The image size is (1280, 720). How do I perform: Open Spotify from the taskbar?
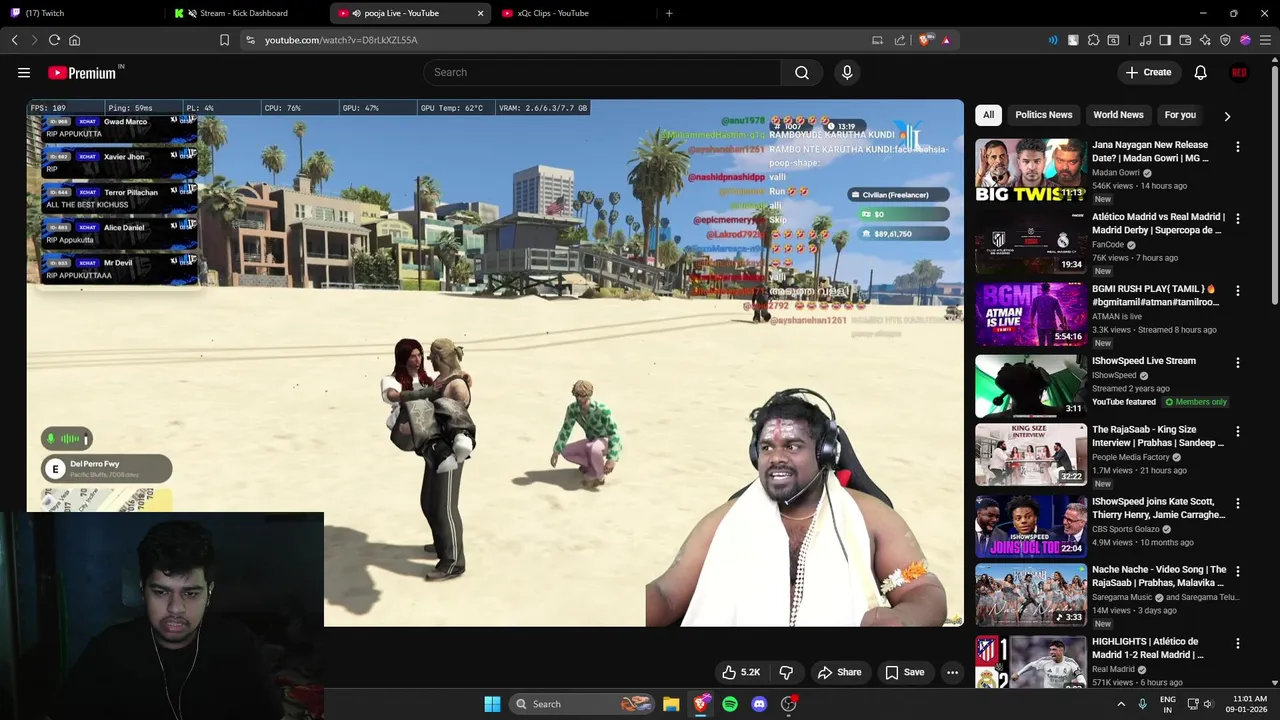click(x=730, y=704)
